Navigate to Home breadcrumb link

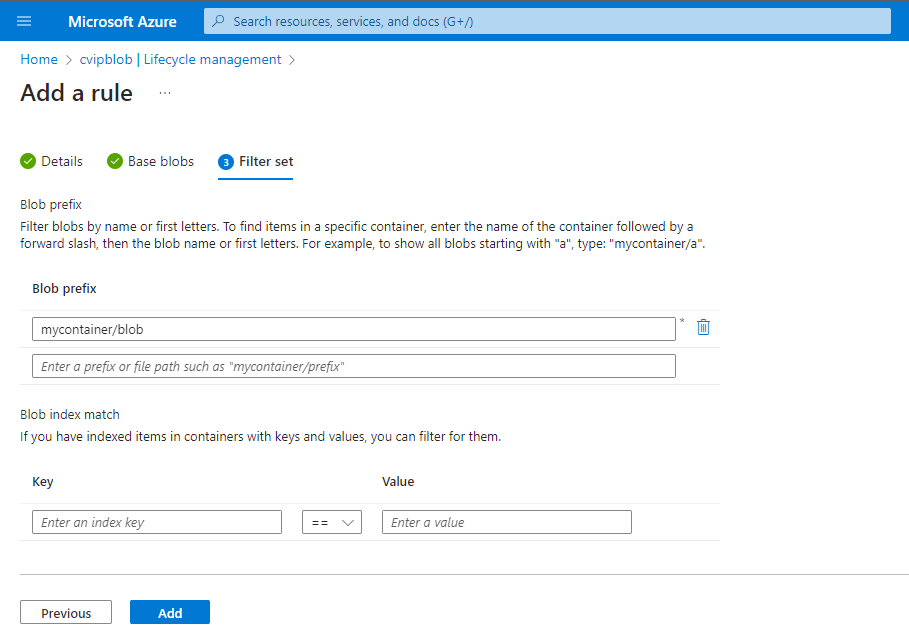39,60
